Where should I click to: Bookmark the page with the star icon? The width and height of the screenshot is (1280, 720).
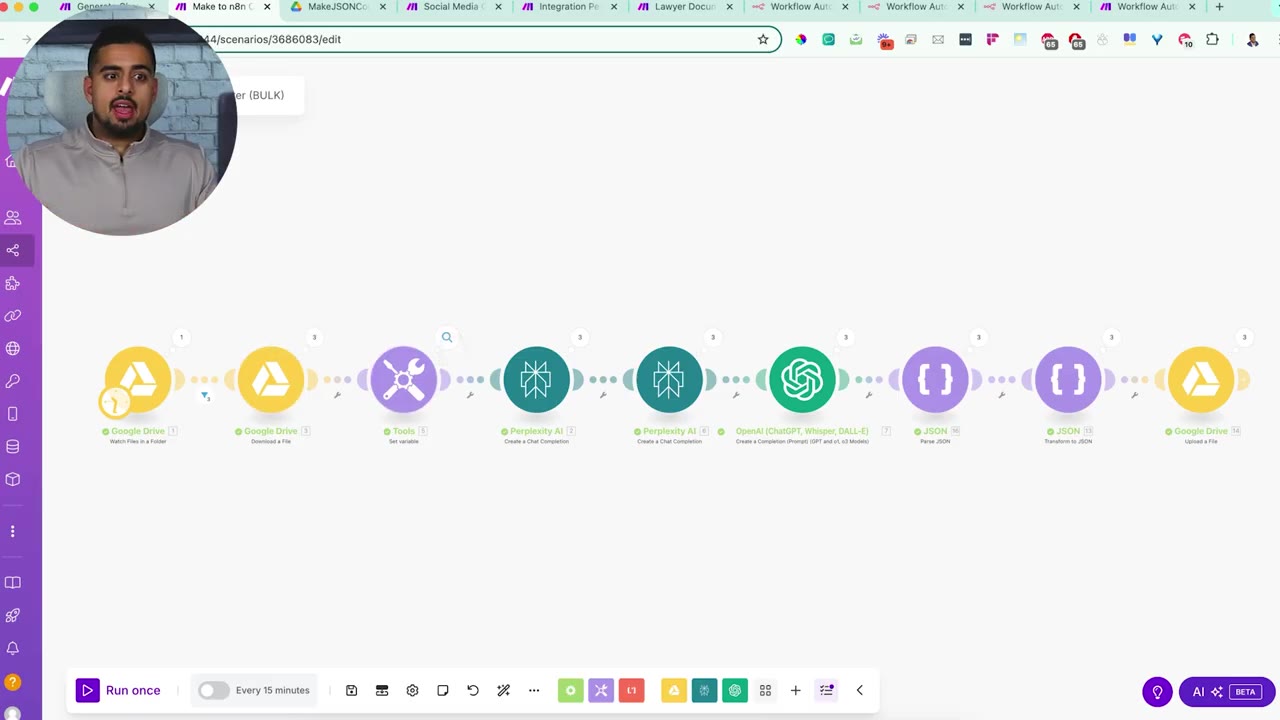coord(763,40)
